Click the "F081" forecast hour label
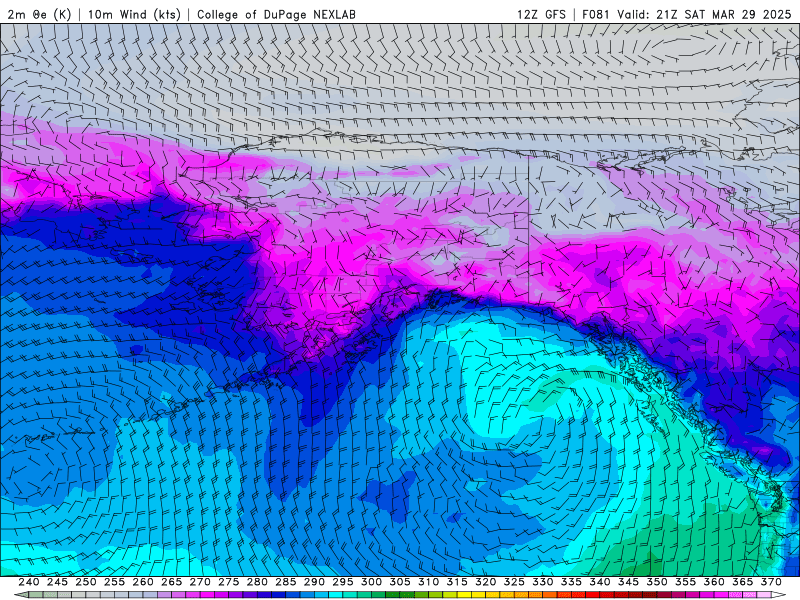This screenshot has width=800, height=600. (x=596, y=14)
